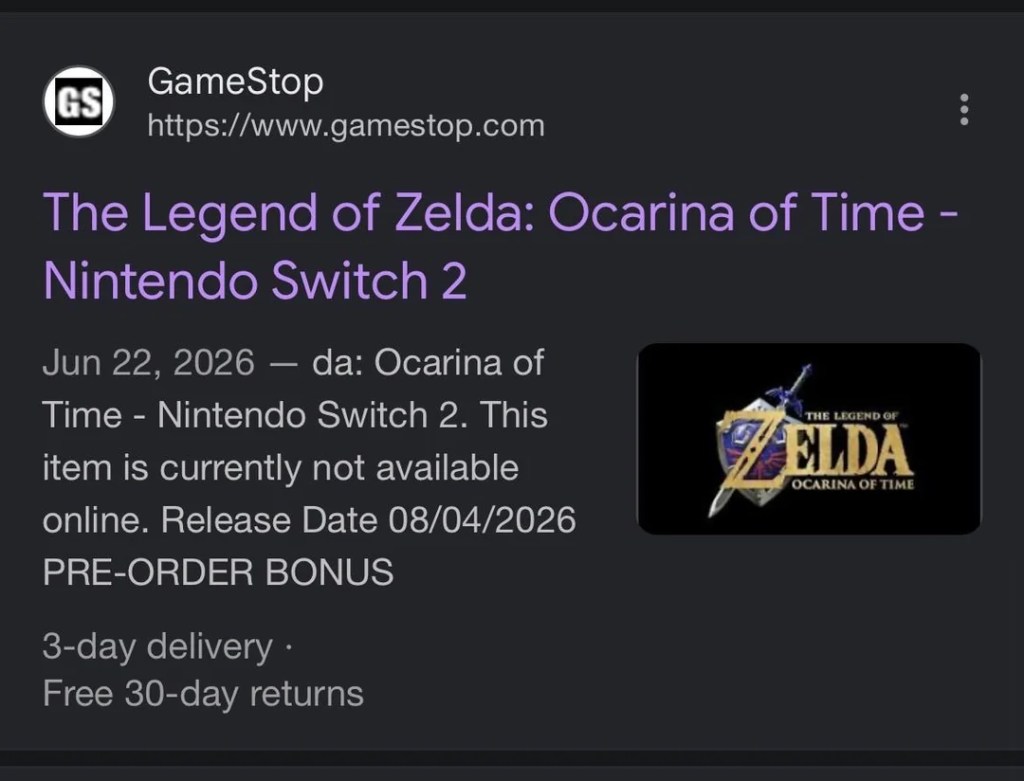Click the 'Release Date 08/04/2026' text
The width and height of the screenshot is (1024, 781).
368,520
